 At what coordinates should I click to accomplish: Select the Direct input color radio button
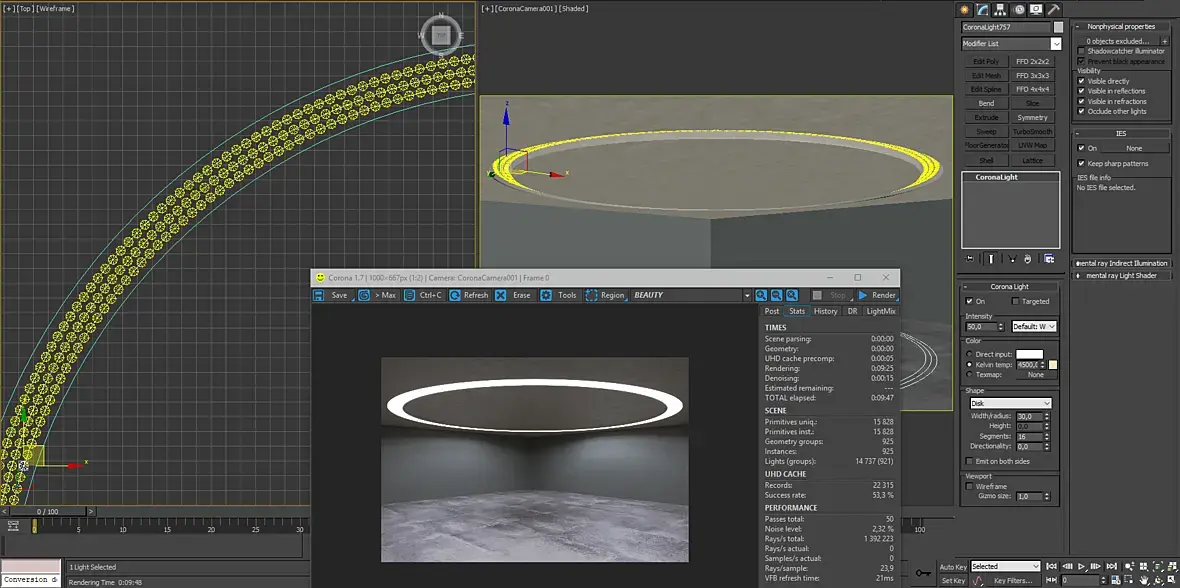pos(968,354)
